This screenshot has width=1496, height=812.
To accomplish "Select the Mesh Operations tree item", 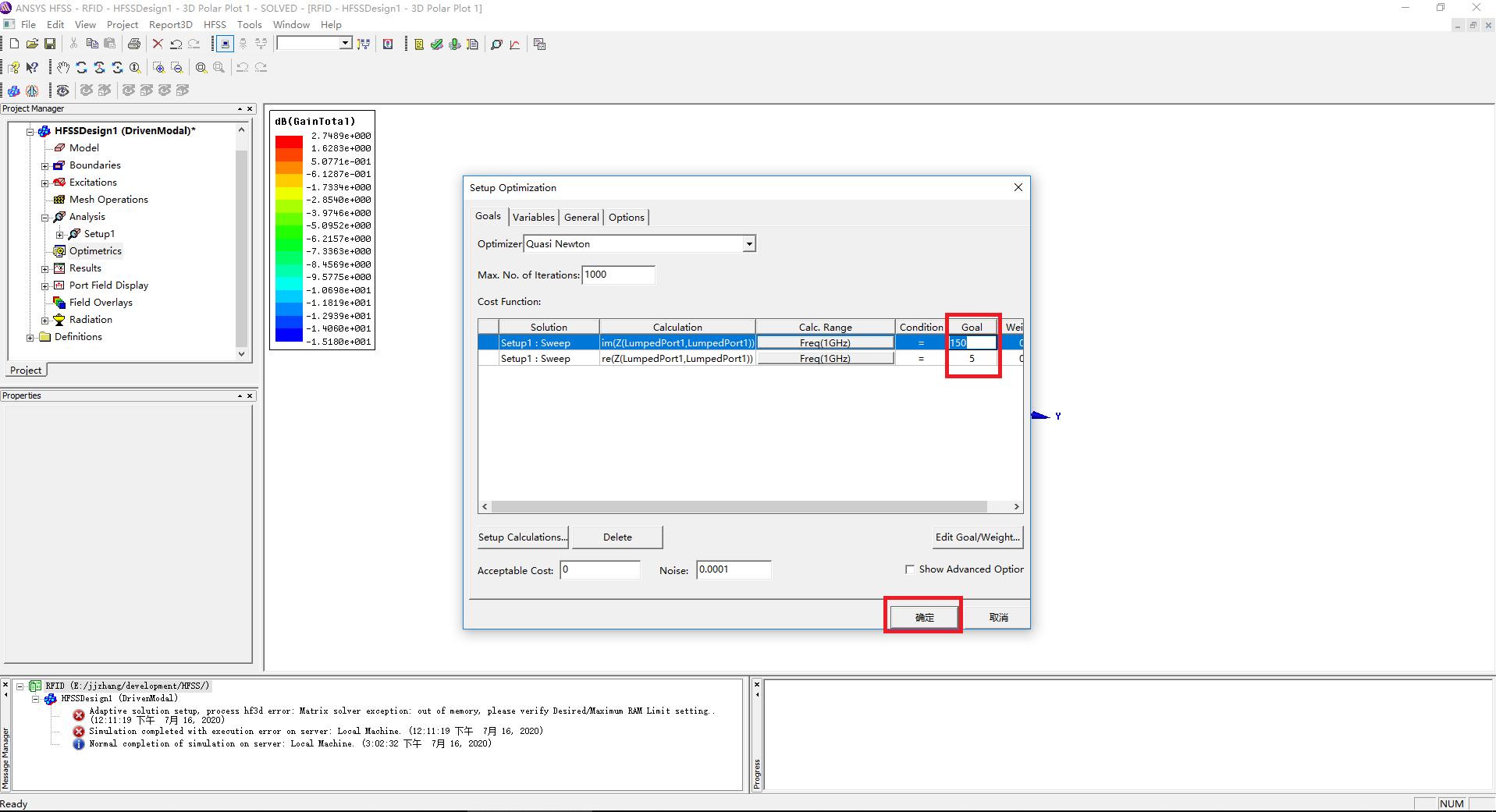I will tap(108, 200).
